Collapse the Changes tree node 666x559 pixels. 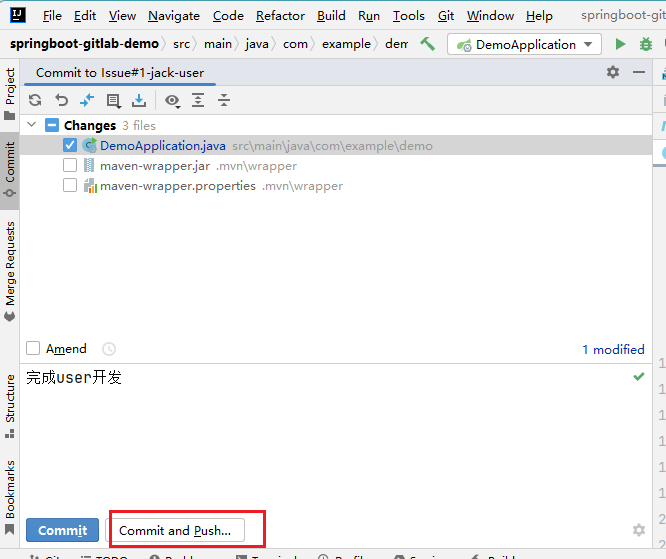coord(31,124)
